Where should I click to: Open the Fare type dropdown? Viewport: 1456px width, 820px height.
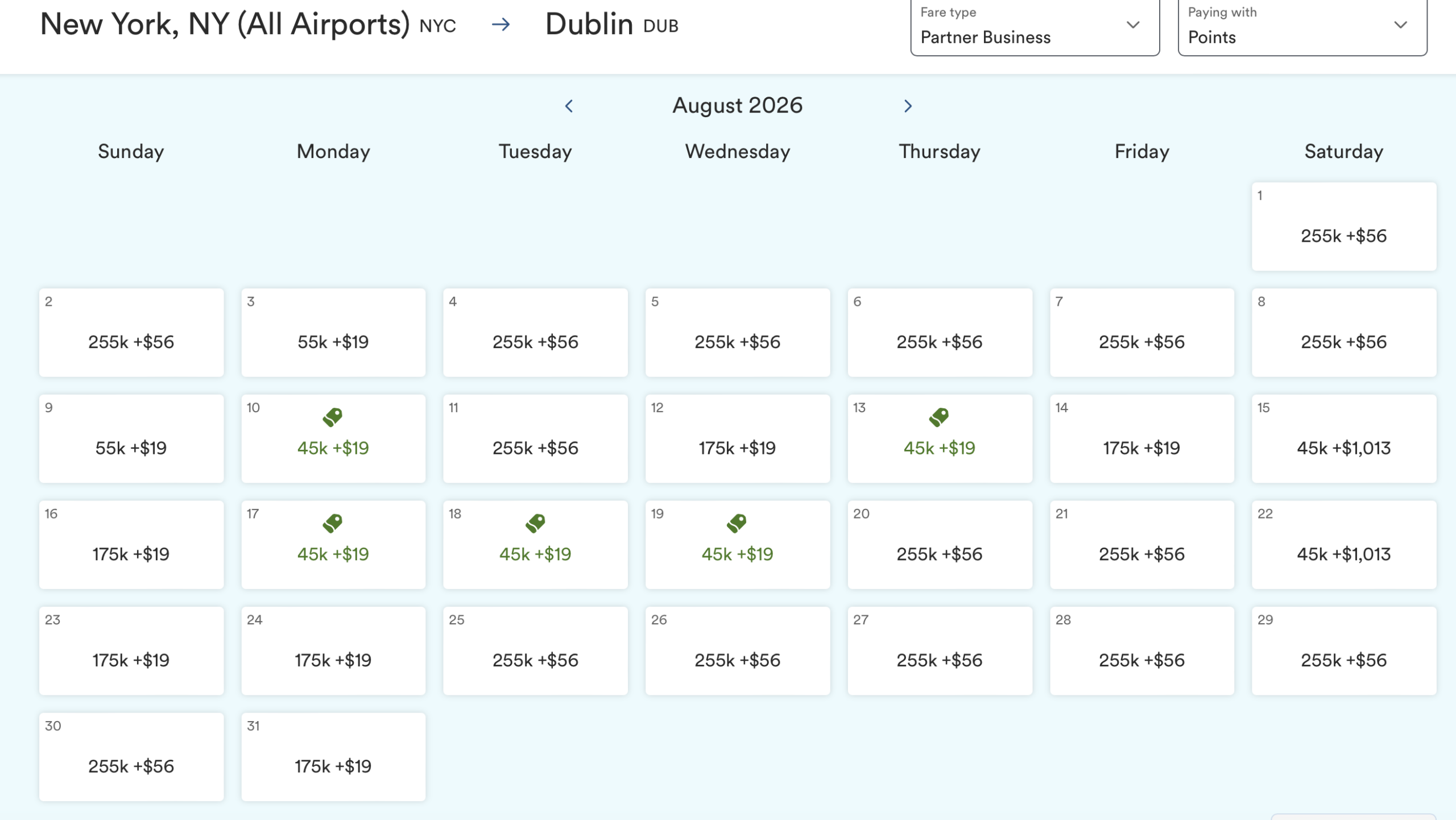[1035, 27]
